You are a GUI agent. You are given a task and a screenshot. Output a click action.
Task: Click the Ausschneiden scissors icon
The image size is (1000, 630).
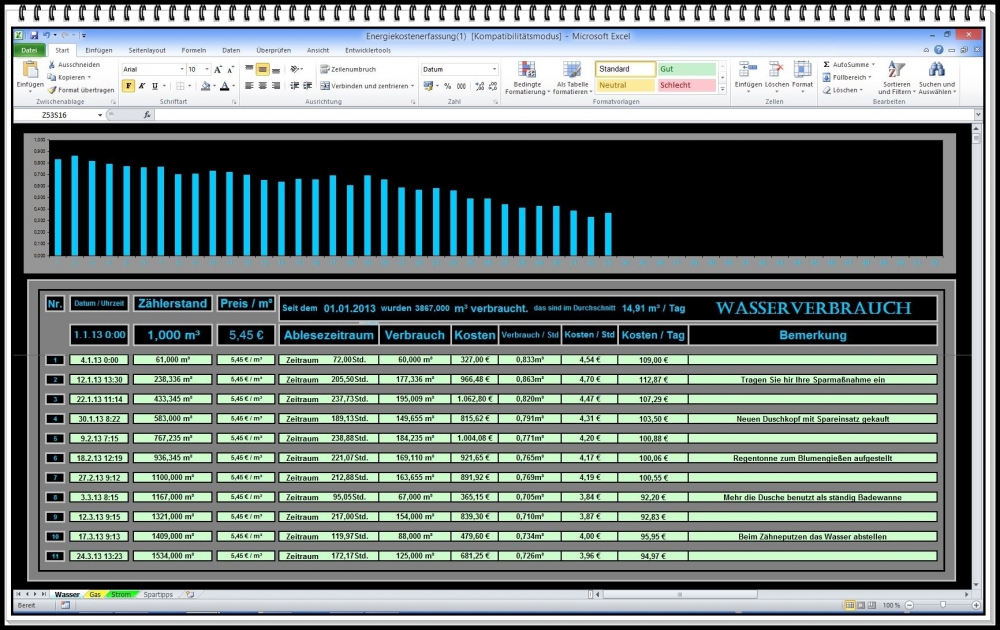[x=52, y=64]
